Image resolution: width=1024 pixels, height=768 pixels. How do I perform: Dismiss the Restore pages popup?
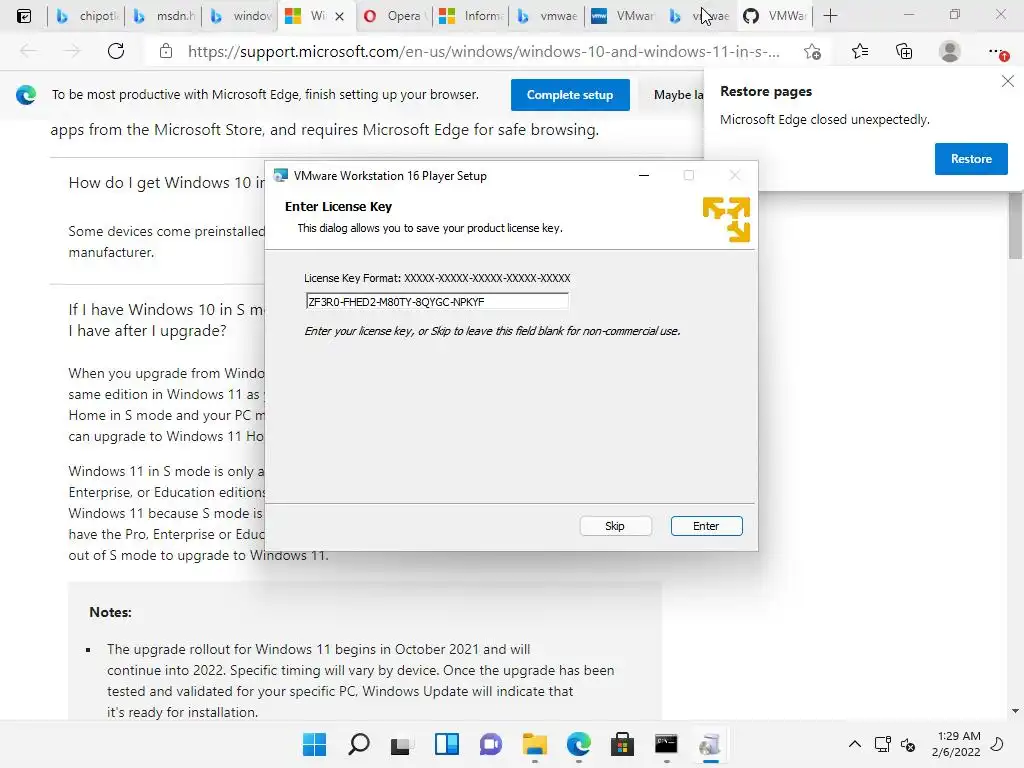1008,81
